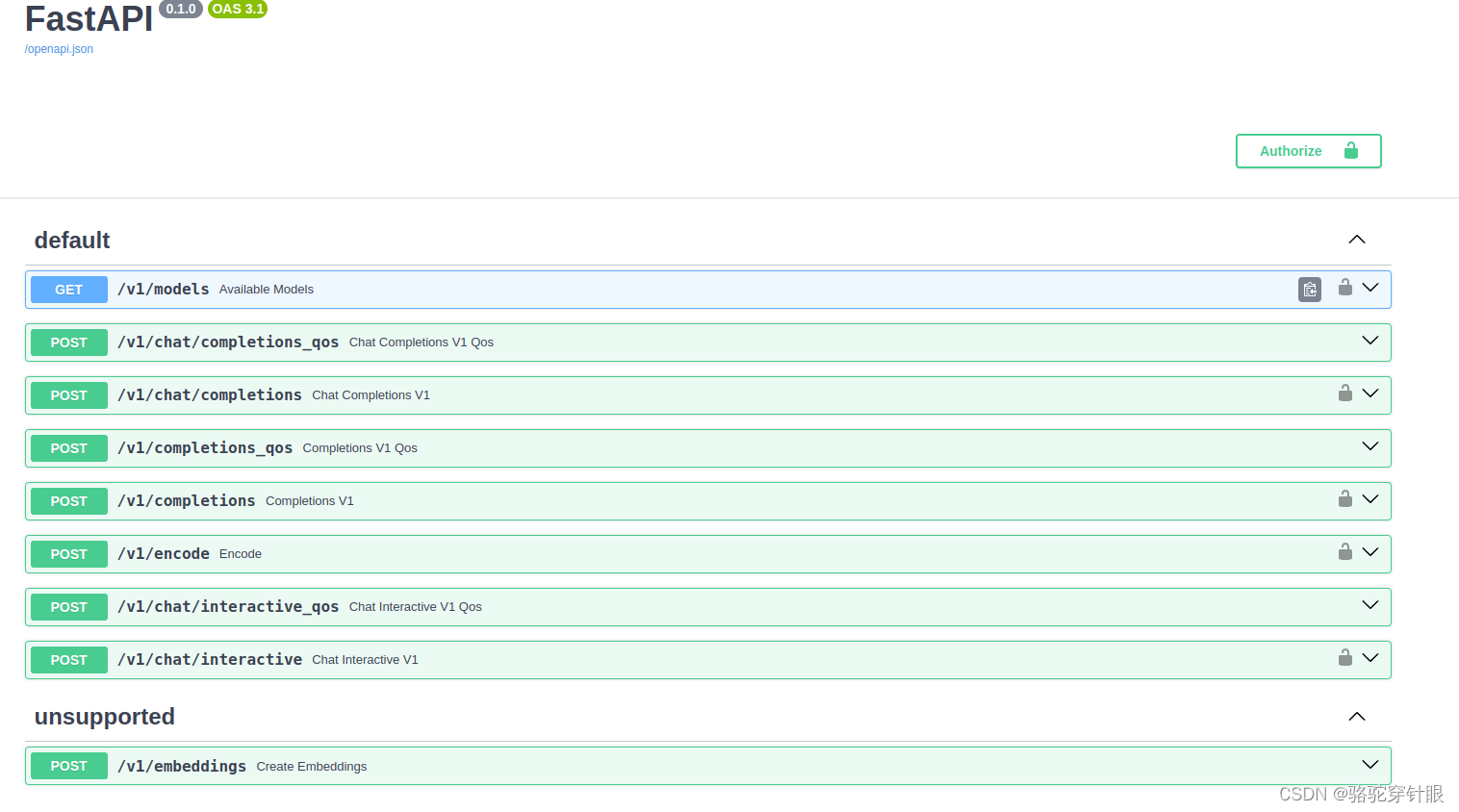Click the lock icon on /v1/models row

click(x=1345, y=288)
